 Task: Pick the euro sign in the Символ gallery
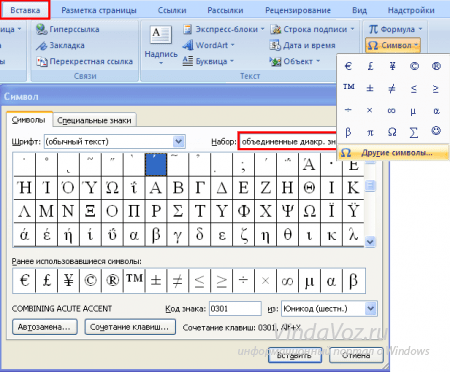pyautogui.click(x=348, y=66)
